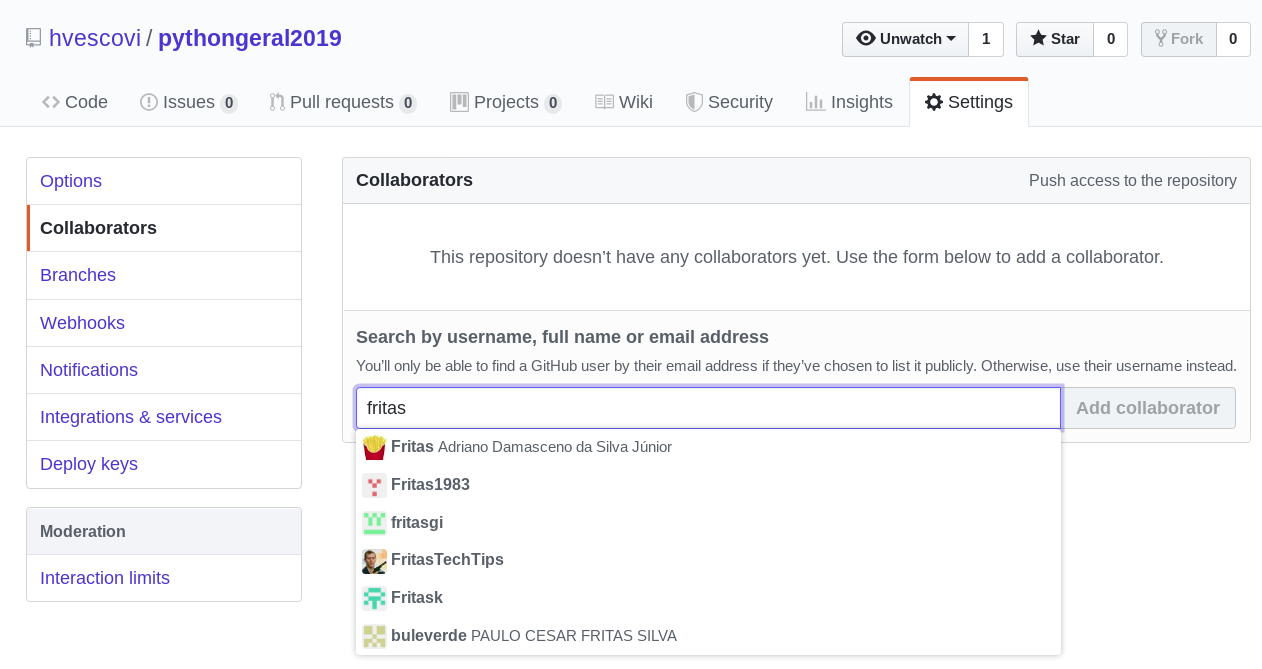Screen dimensions: 1262x669
Task: Click the Code brackets icon
Action: point(51,102)
